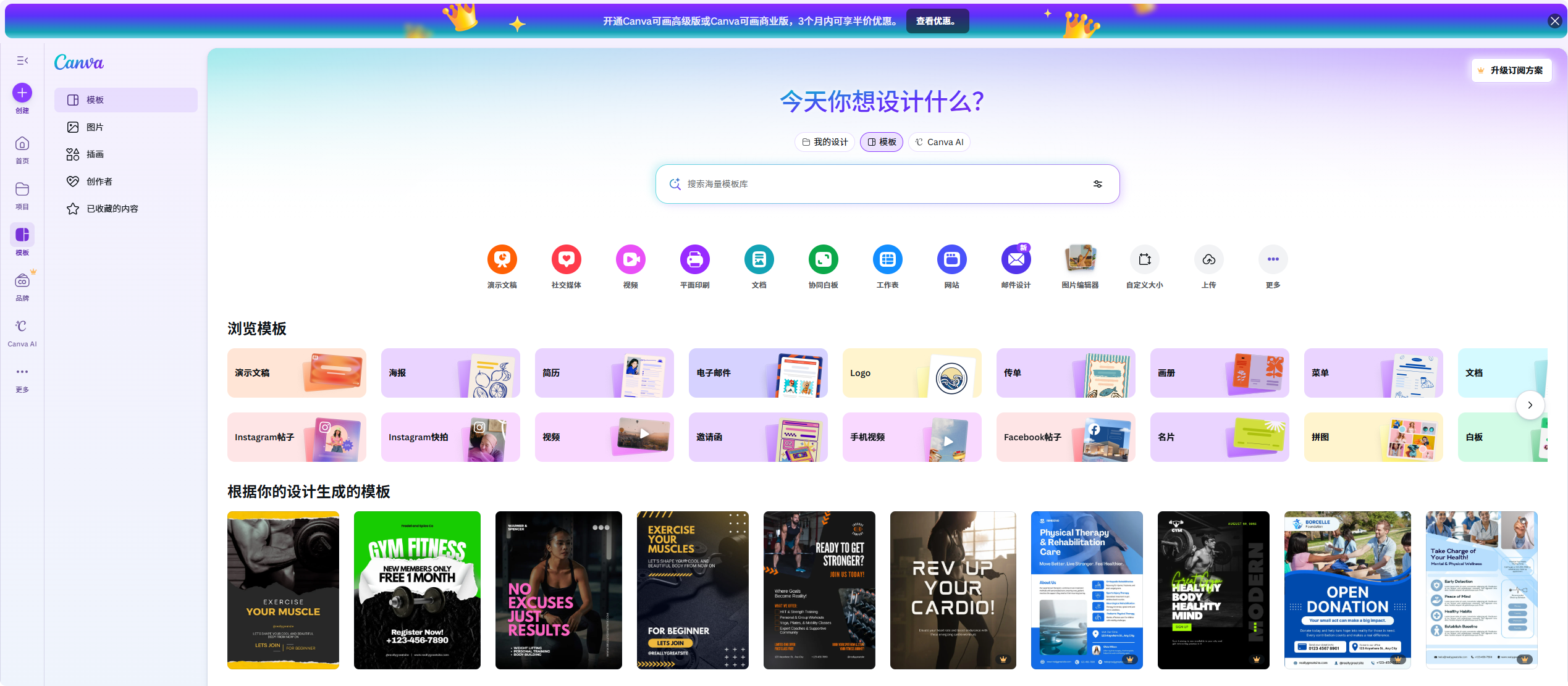
Task: Switch to the 我的设计 tab
Action: point(824,141)
